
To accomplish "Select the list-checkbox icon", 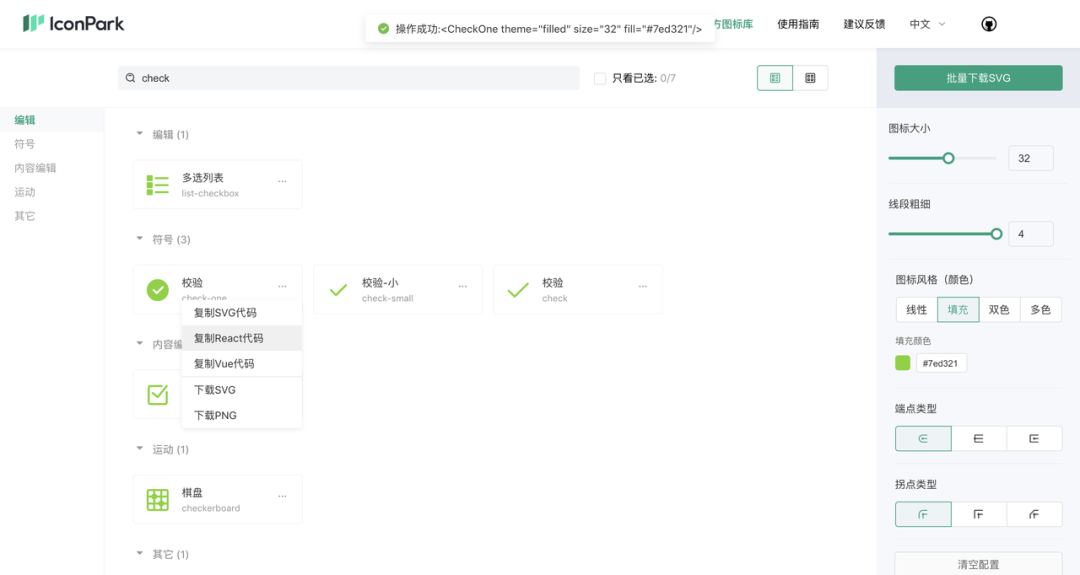I will [x=158, y=185].
